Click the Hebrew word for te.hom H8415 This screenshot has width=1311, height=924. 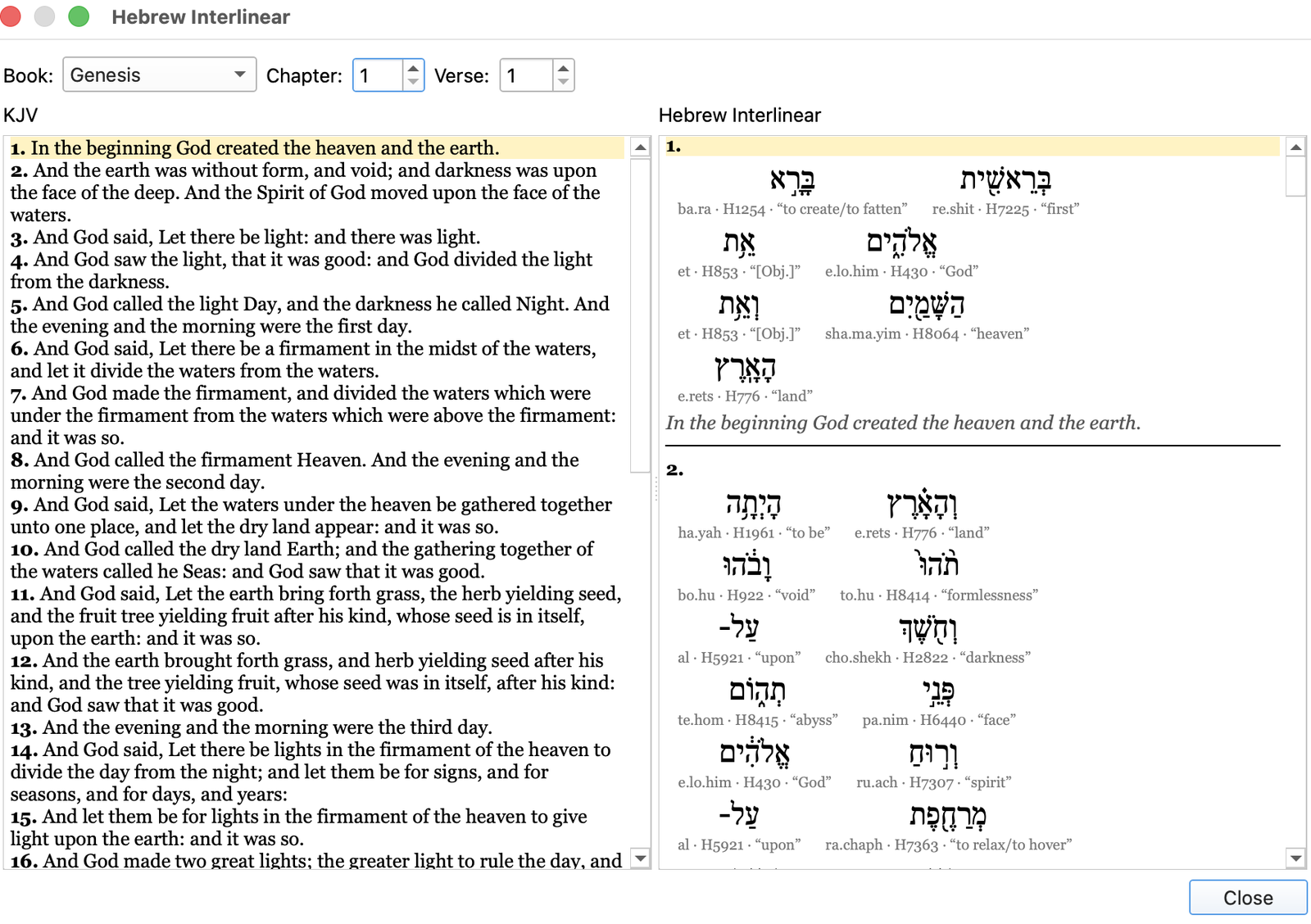pos(758,691)
